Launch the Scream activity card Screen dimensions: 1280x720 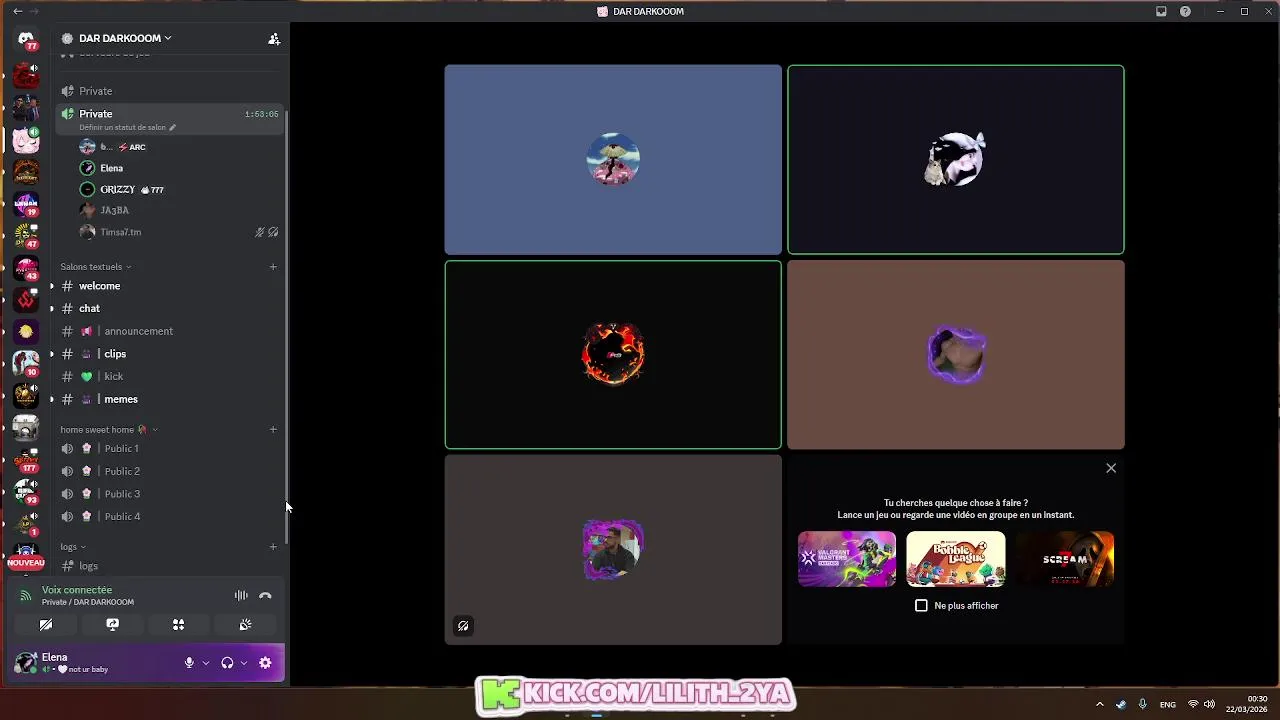(x=1065, y=559)
